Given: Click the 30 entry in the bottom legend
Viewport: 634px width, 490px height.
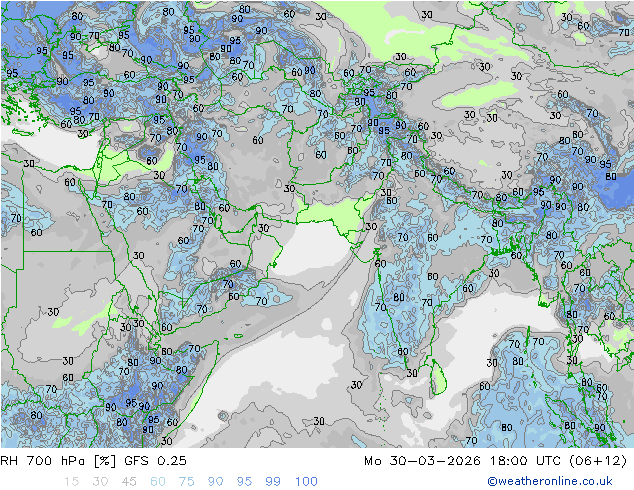Looking at the screenshot, I should (100, 481).
